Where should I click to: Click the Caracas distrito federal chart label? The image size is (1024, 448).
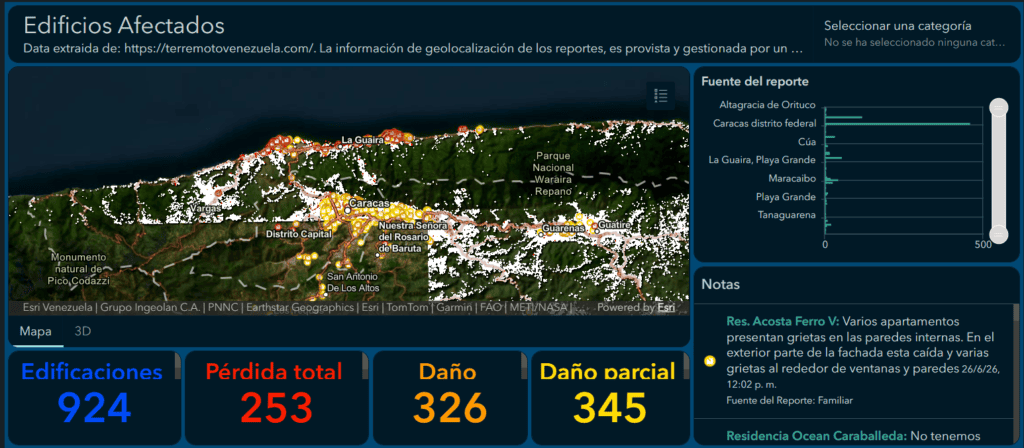tap(765, 123)
